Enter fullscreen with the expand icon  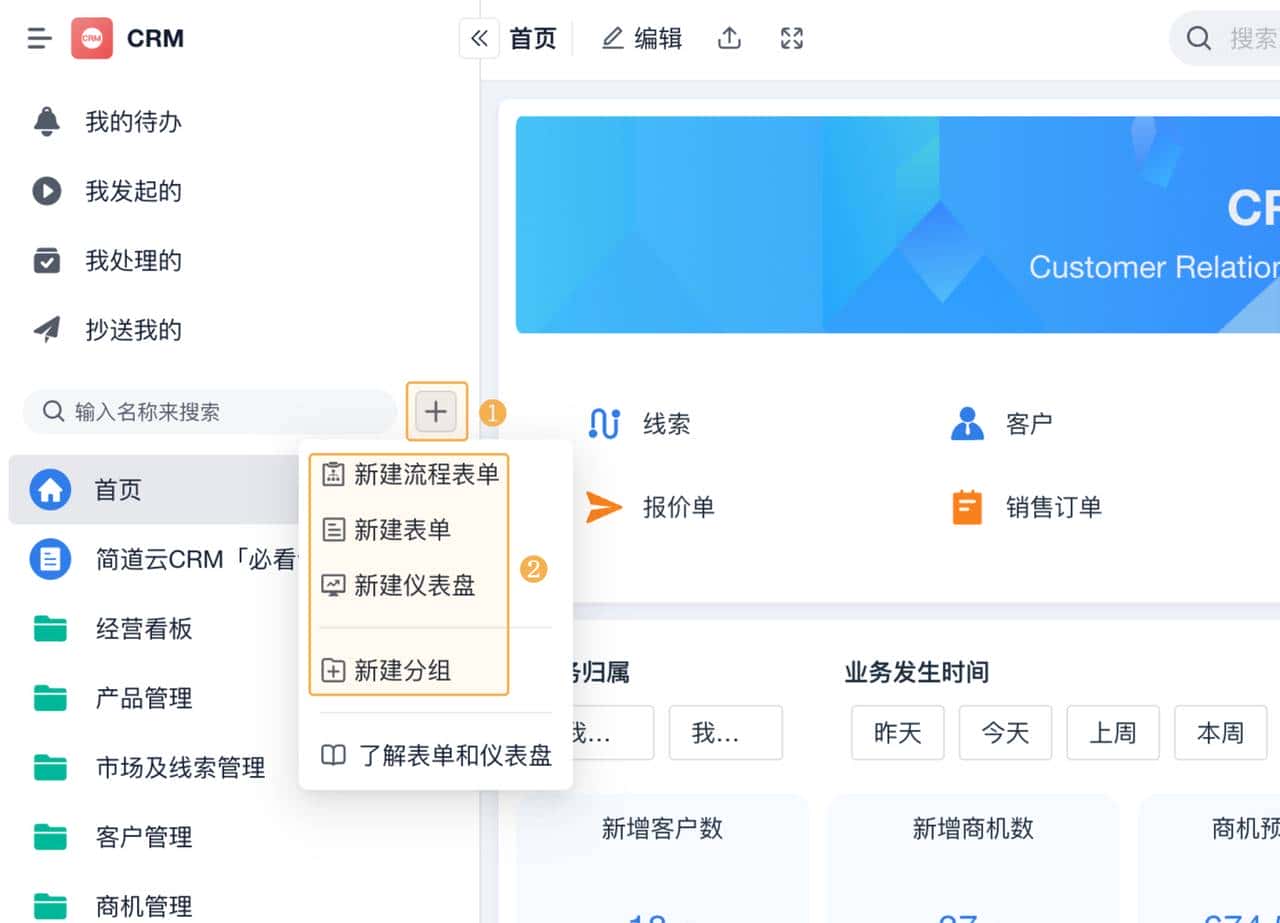click(790, 37)
